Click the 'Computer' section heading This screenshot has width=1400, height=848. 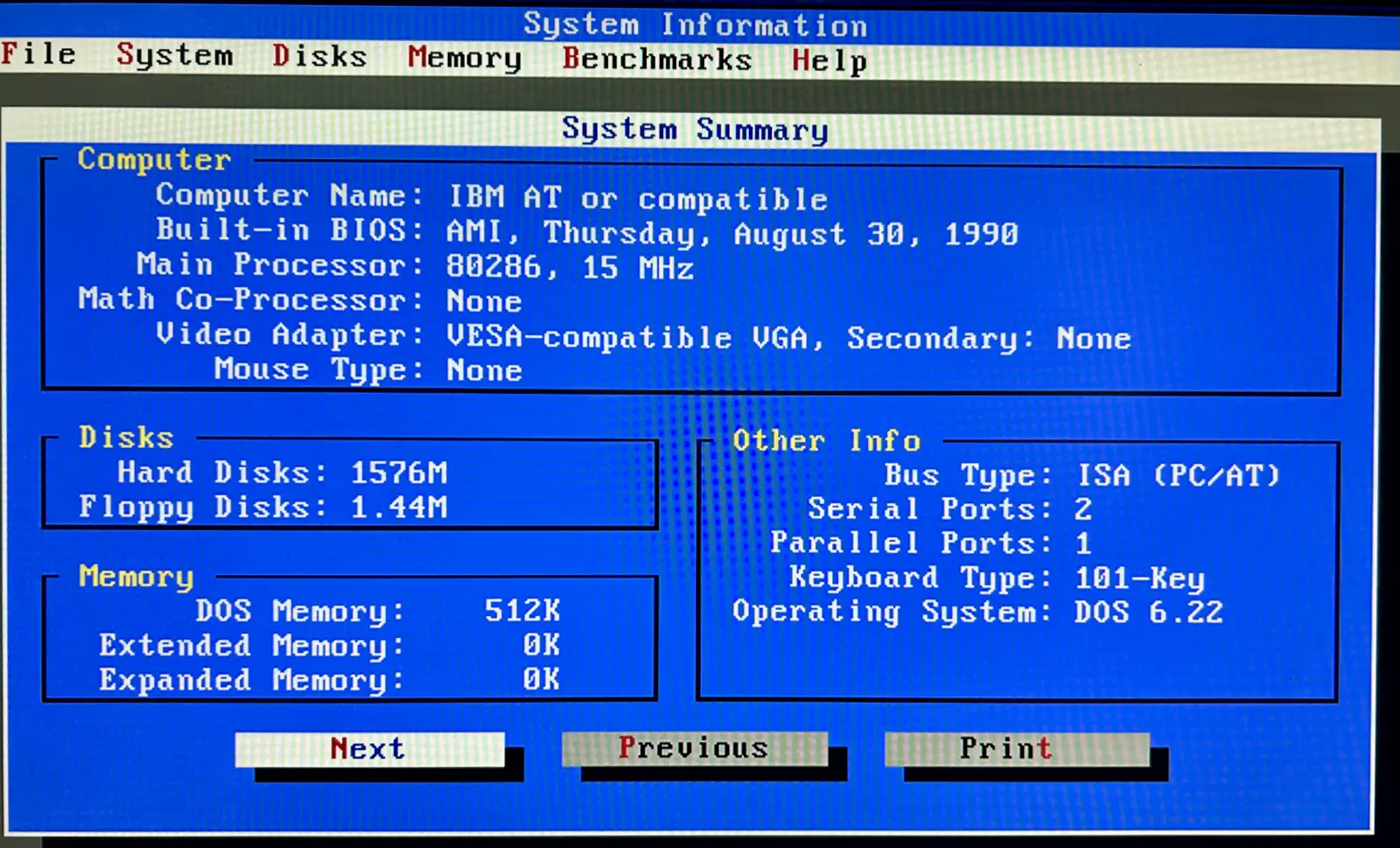click(154, 159)
